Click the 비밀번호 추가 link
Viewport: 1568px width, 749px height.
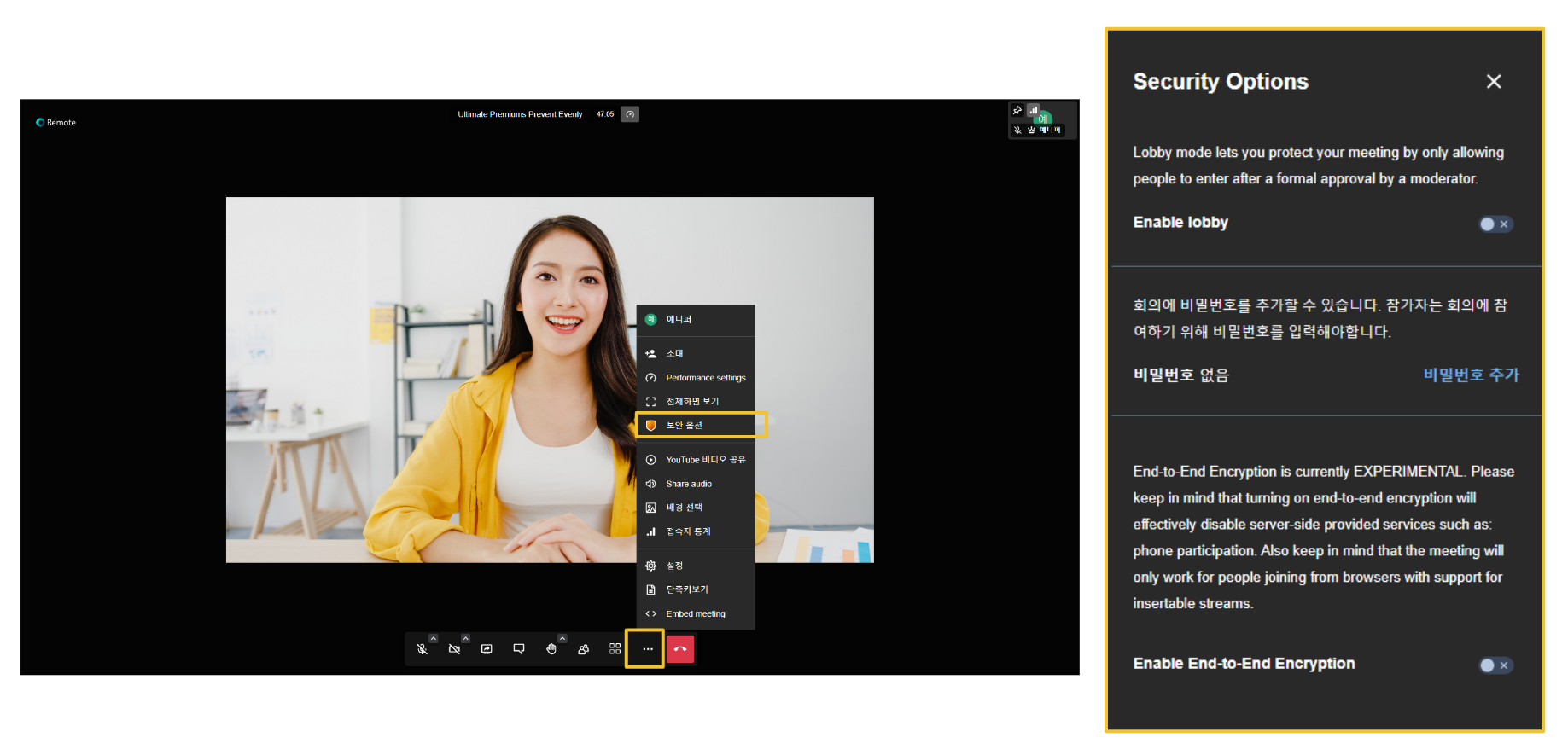[1471, 375]
